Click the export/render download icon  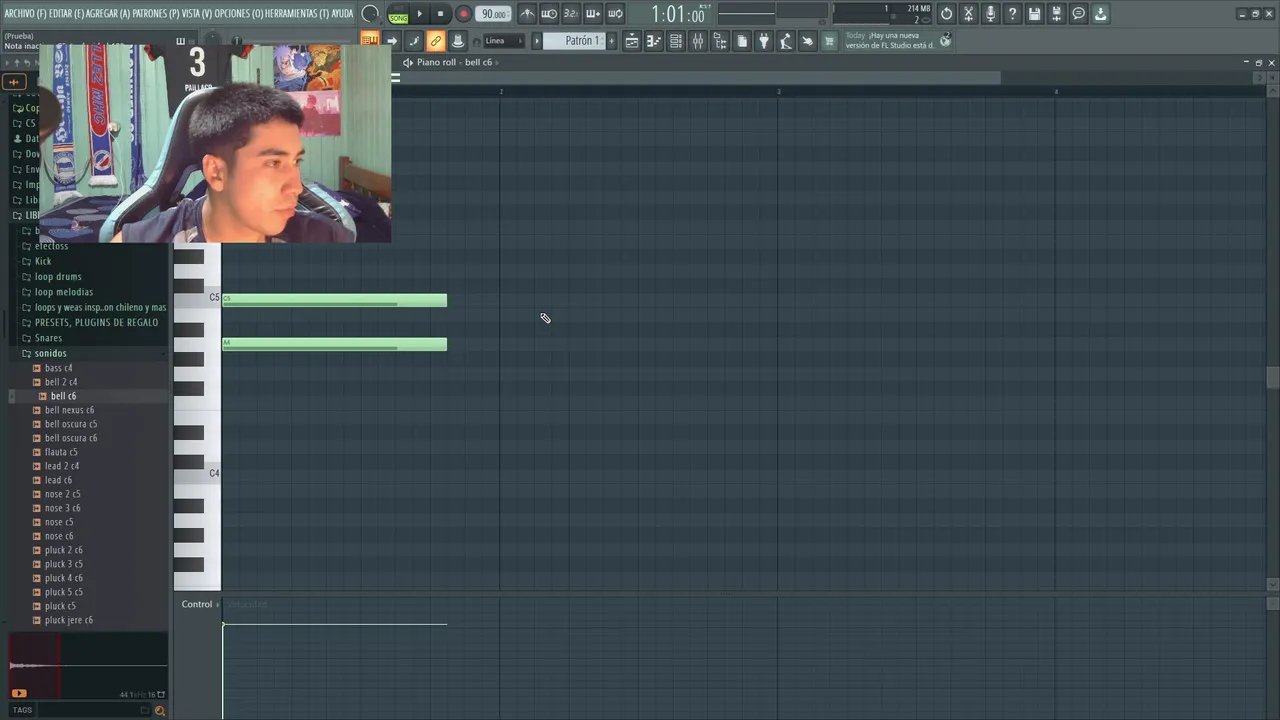pyautogui.click(x=1100, y=14)
